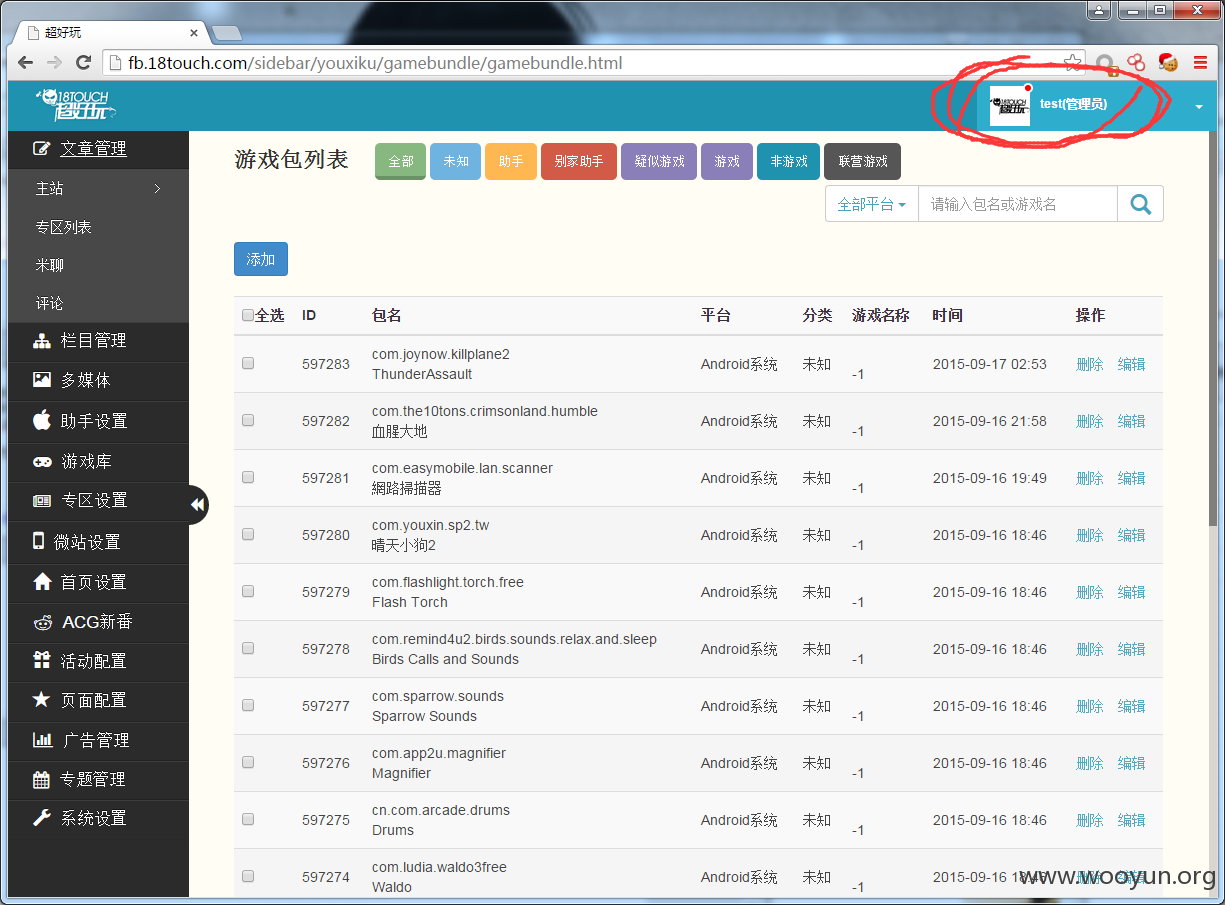Check the row for Flash Torch
1225x905 pixels.
click(x=248, y=591)
